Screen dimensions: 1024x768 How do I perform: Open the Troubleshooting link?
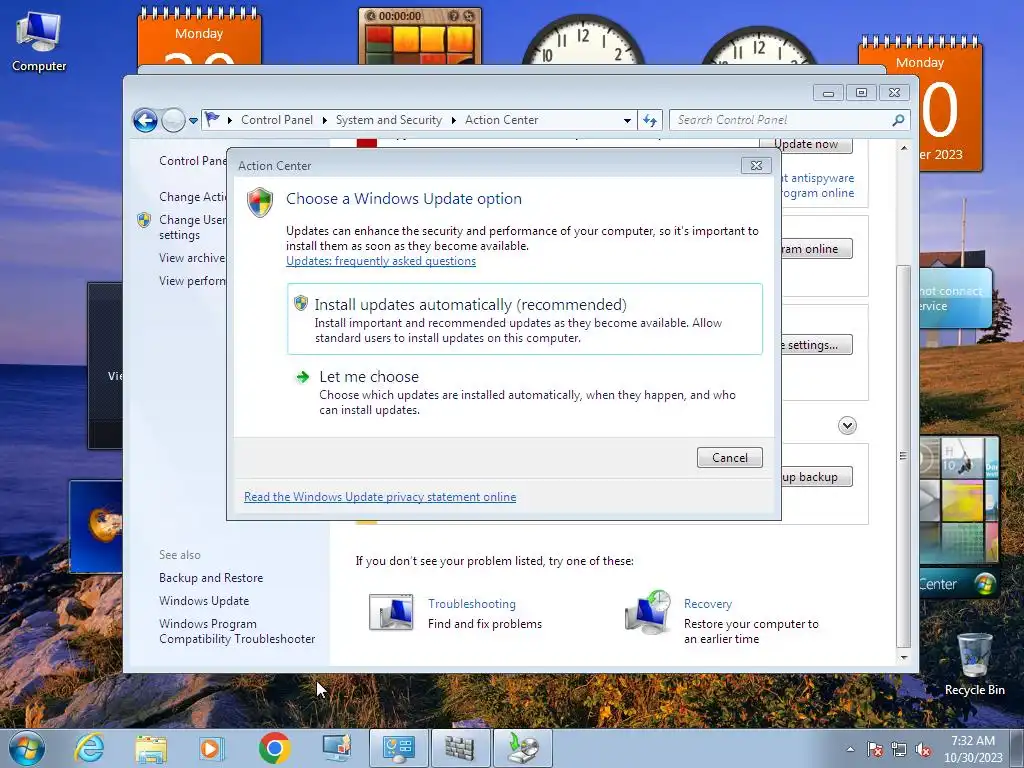(x=472, y=604)
